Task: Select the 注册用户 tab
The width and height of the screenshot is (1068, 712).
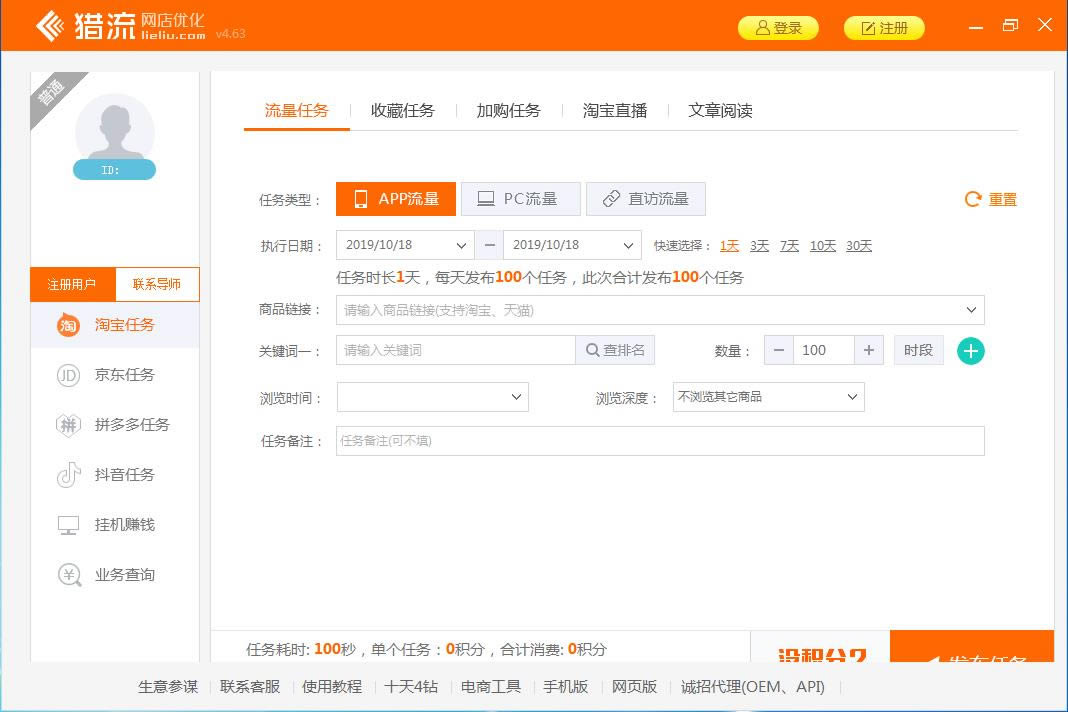Action: click(x=72, y=284)
